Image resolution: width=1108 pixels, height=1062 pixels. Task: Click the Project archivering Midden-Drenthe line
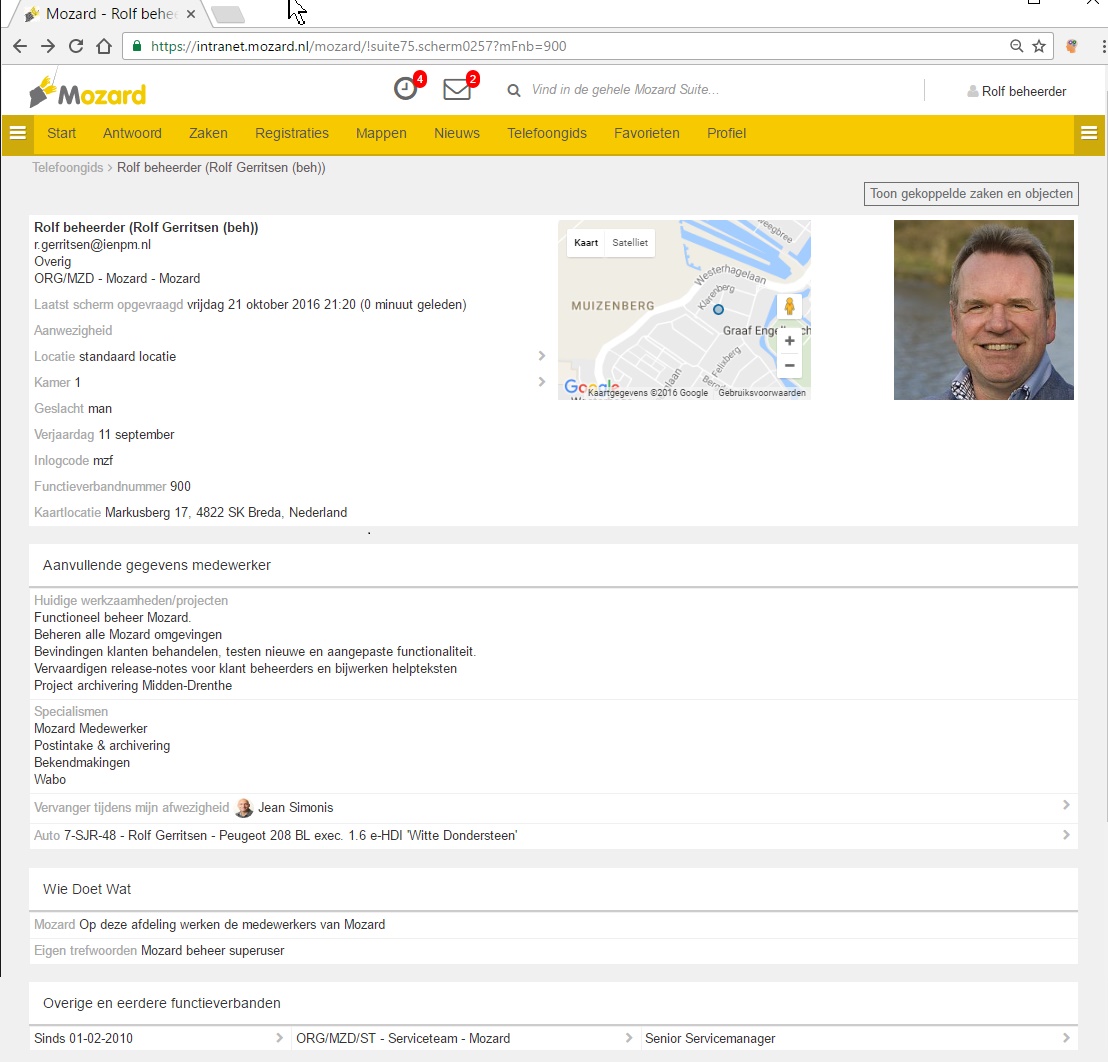click(133, 685)
